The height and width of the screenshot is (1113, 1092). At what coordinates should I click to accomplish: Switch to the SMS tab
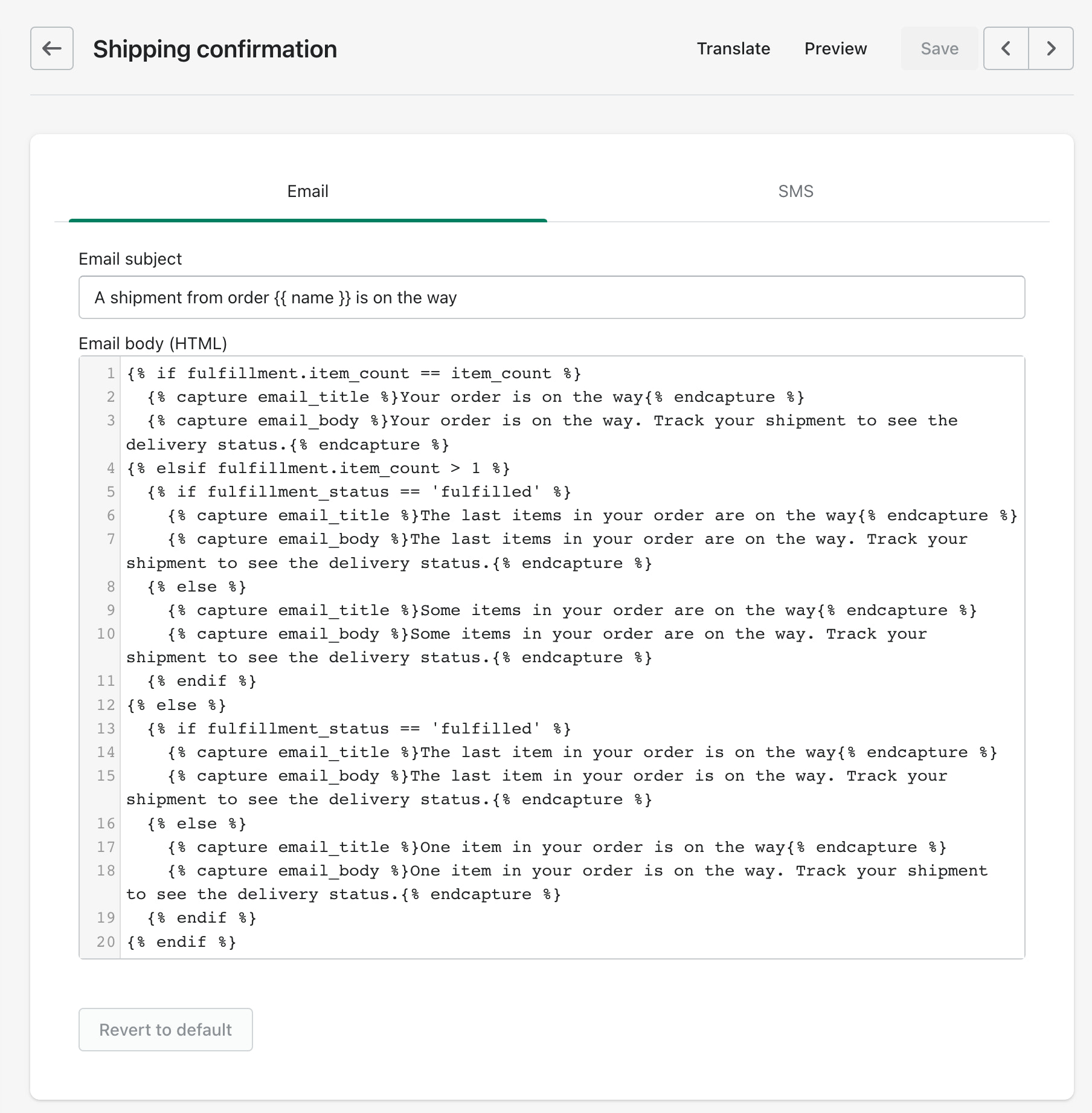tap(796, 191)
